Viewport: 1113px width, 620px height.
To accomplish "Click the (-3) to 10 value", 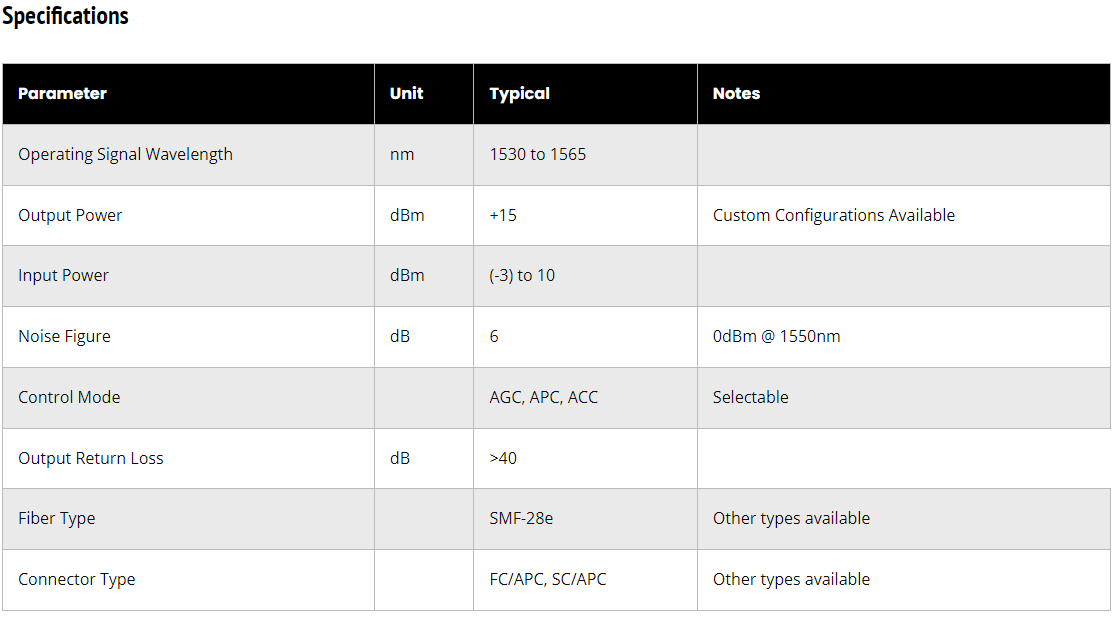I will click(x=522, y=276).
